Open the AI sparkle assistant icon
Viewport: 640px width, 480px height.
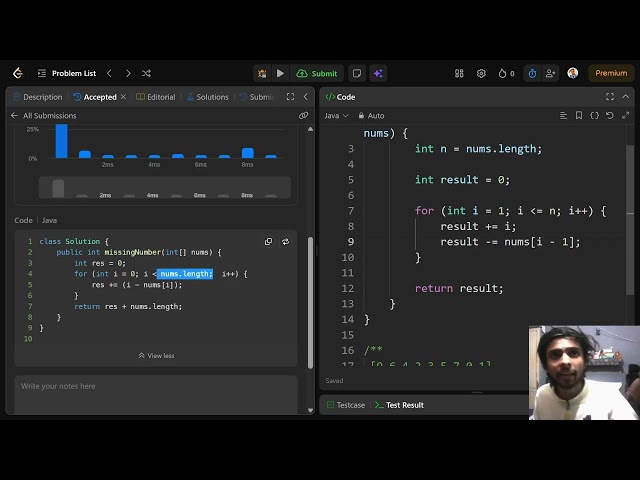[378, 73]
